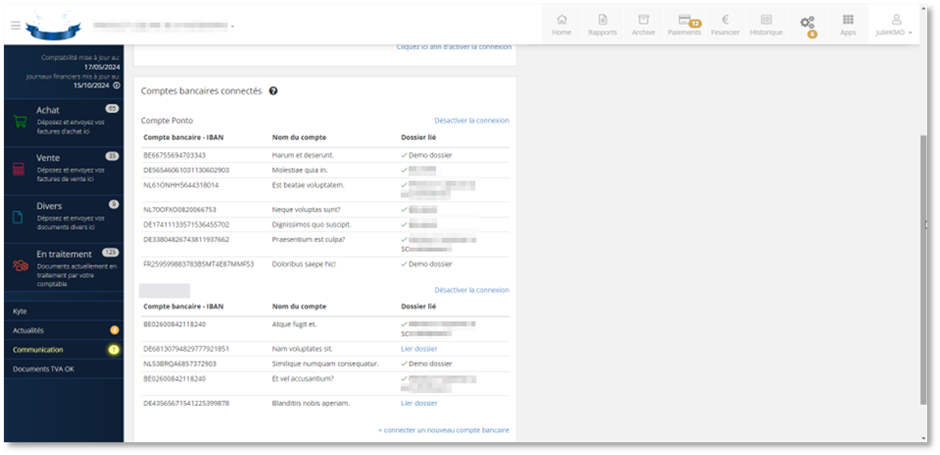The width and height of the screenshot is (940, 455).
Task: Click IBAN NL70OFXO0820066753
Action: (x=180, y=210)
